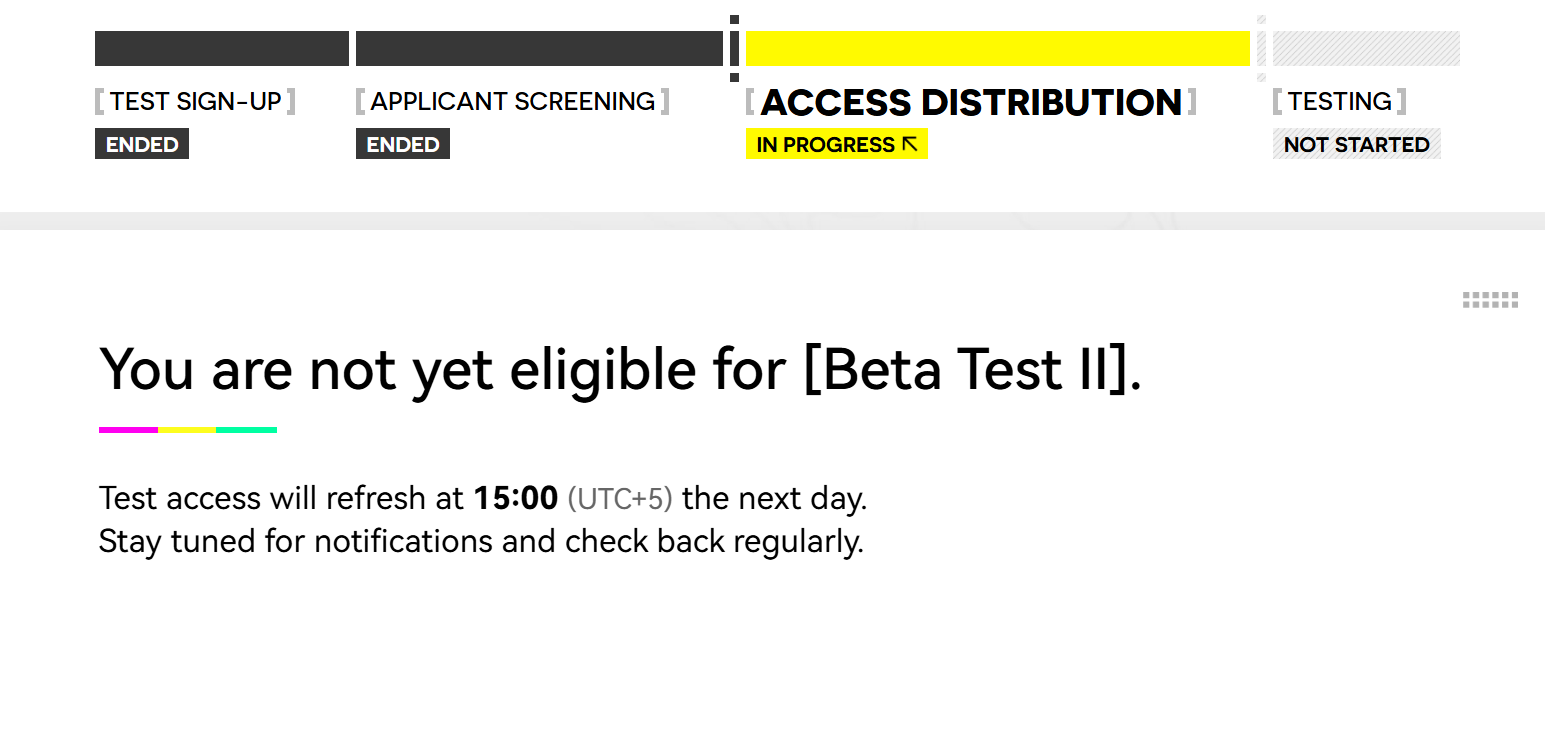
Task: Click the dark vertical marker before the yellow bar
Action: tap(734, 48)
